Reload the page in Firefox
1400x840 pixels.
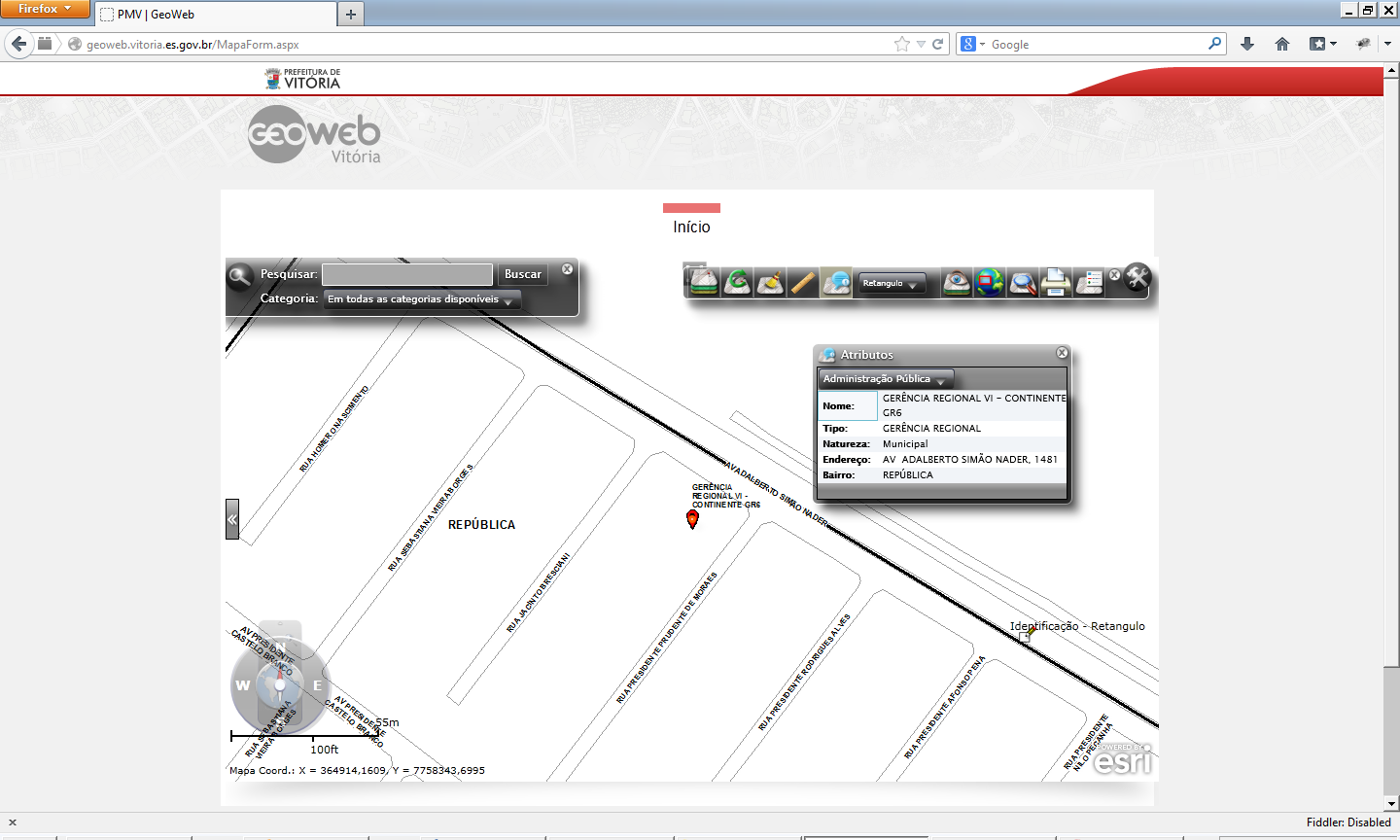click(x=938, y=44)
